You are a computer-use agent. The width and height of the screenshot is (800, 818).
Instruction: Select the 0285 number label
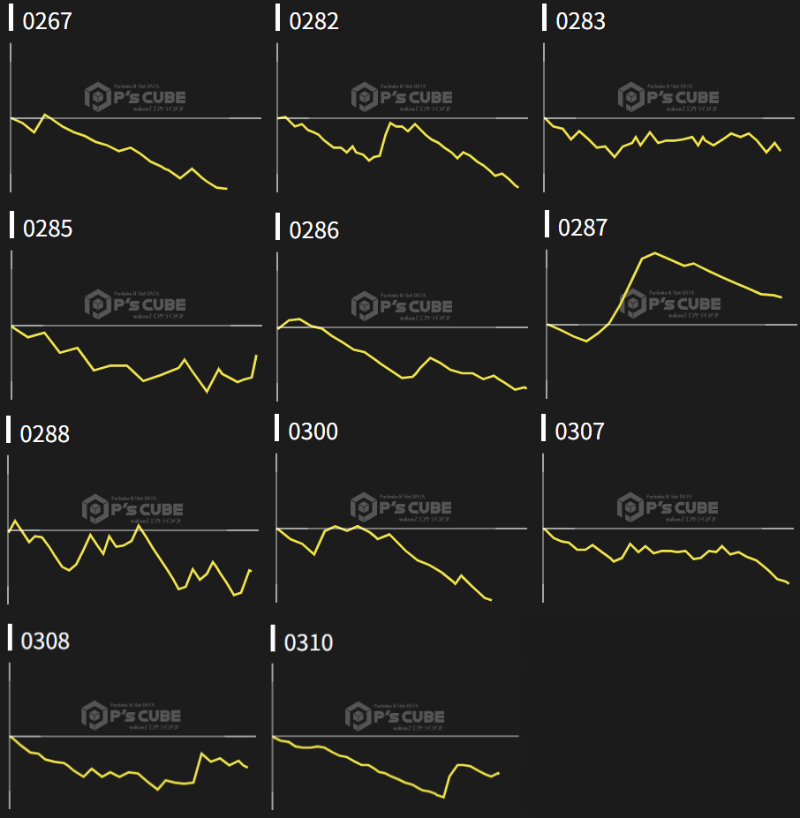click(x=47, y=228)
